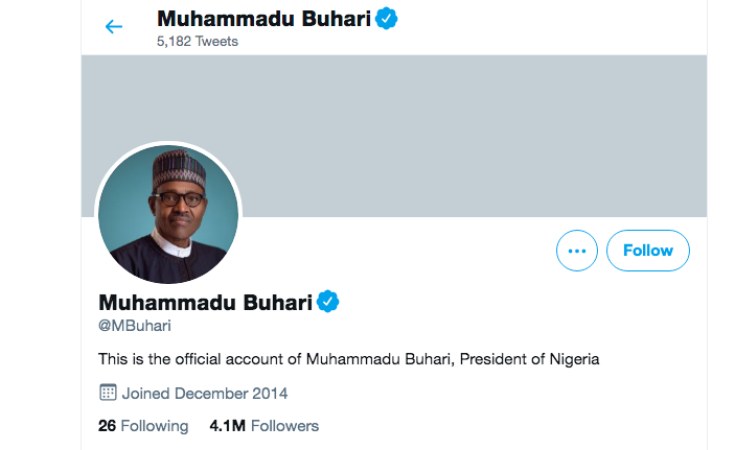
Task: Click verified badge beside profile display name
Action: 329,301
